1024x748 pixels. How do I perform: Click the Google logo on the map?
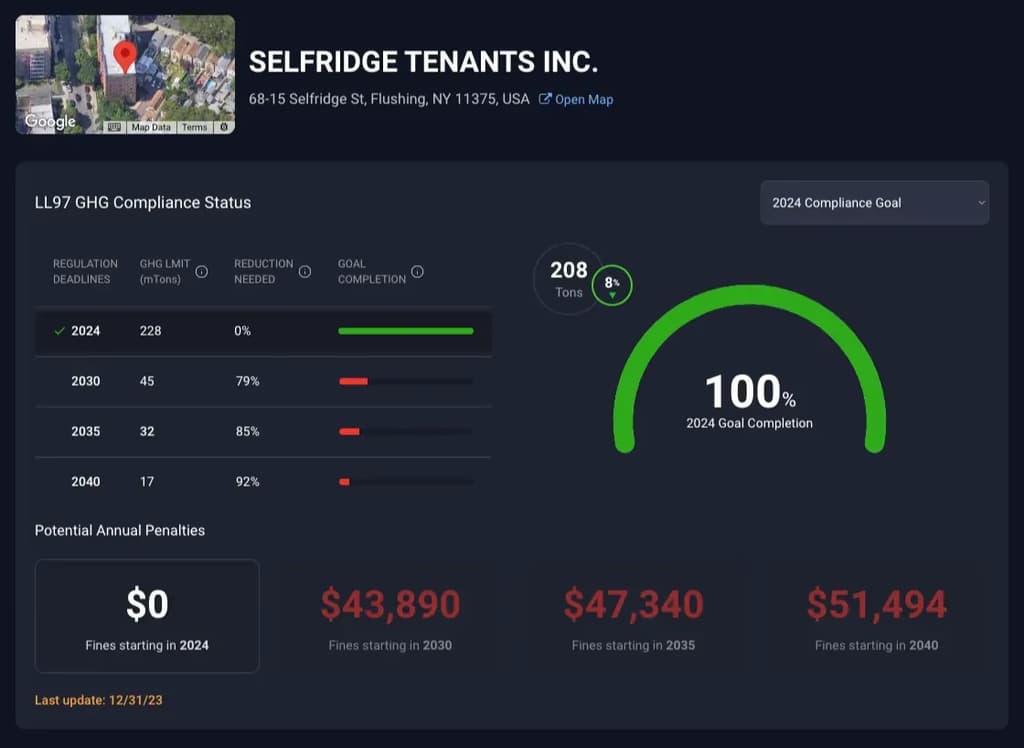(50, 122)
